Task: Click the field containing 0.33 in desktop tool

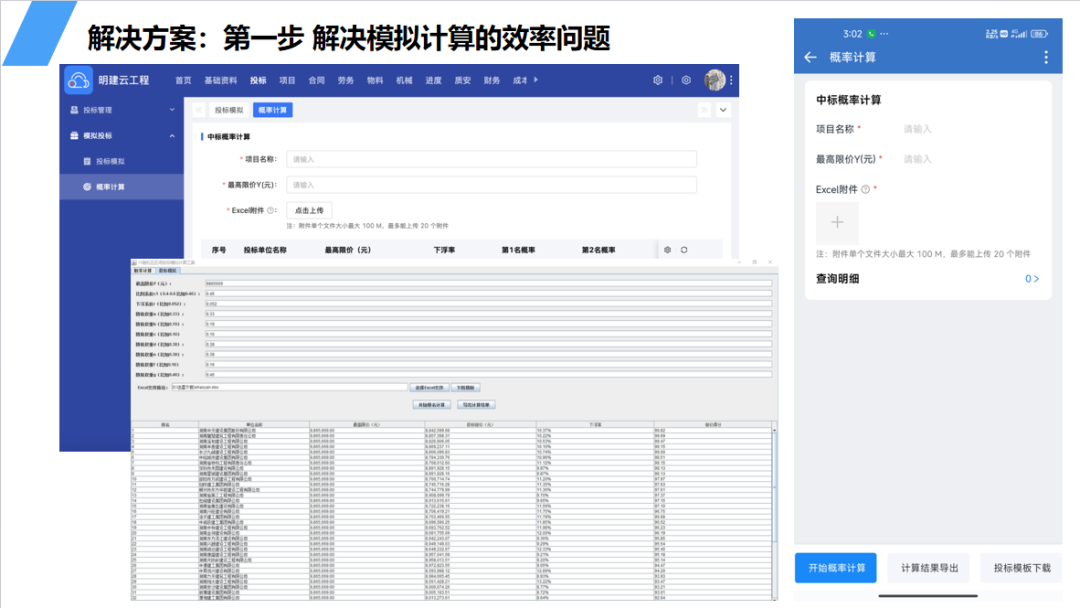Action: tap(488, 314)
